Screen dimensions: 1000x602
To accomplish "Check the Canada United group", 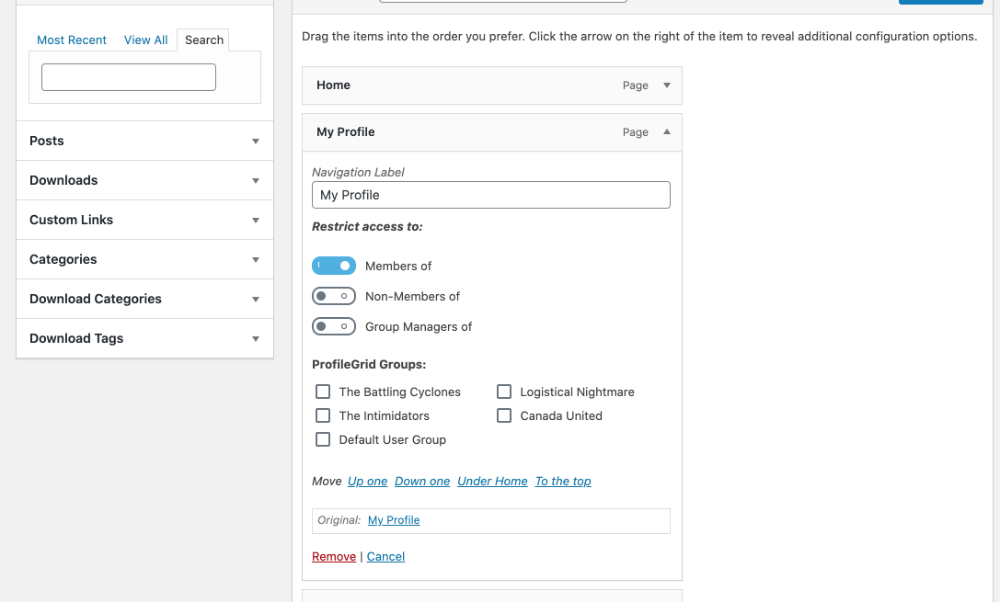I will (504, 416).
